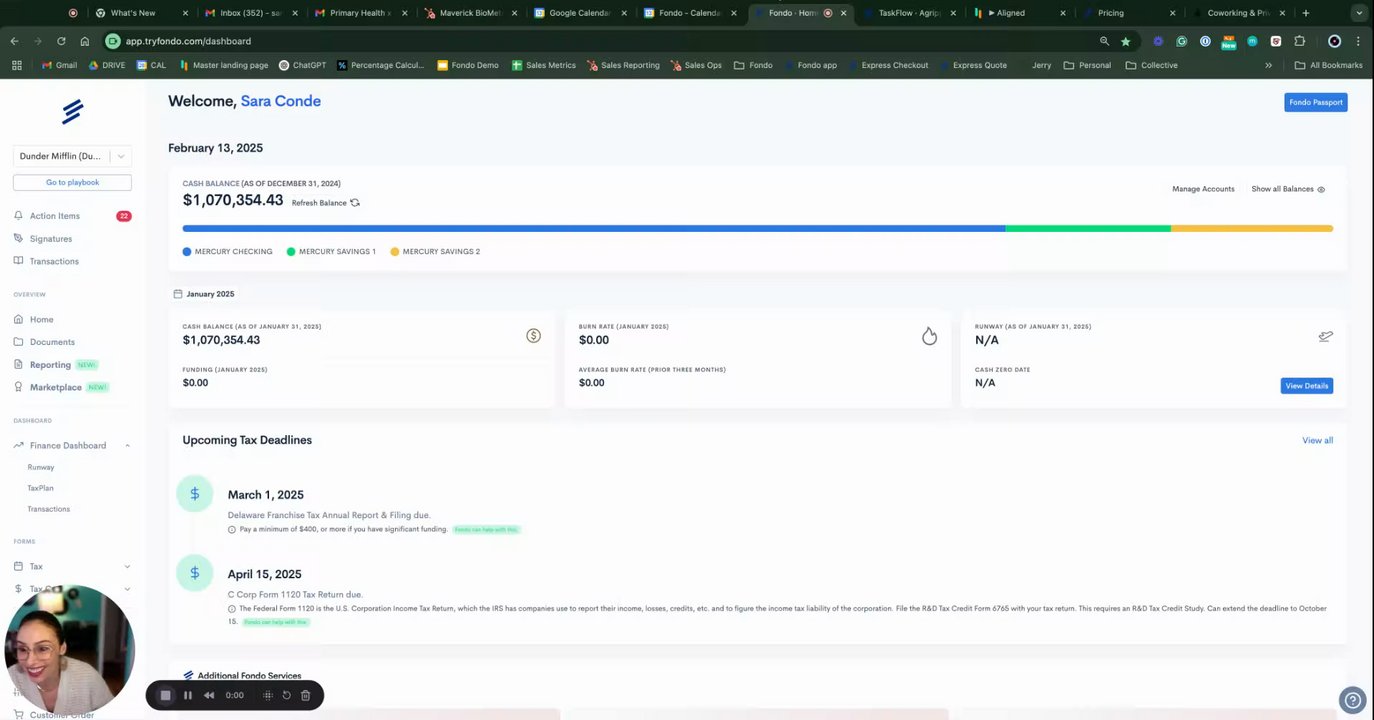Click the green Mercury Savings 1 bar segment
Screen dimensions: 1374x720
[x=1088, y=229]
